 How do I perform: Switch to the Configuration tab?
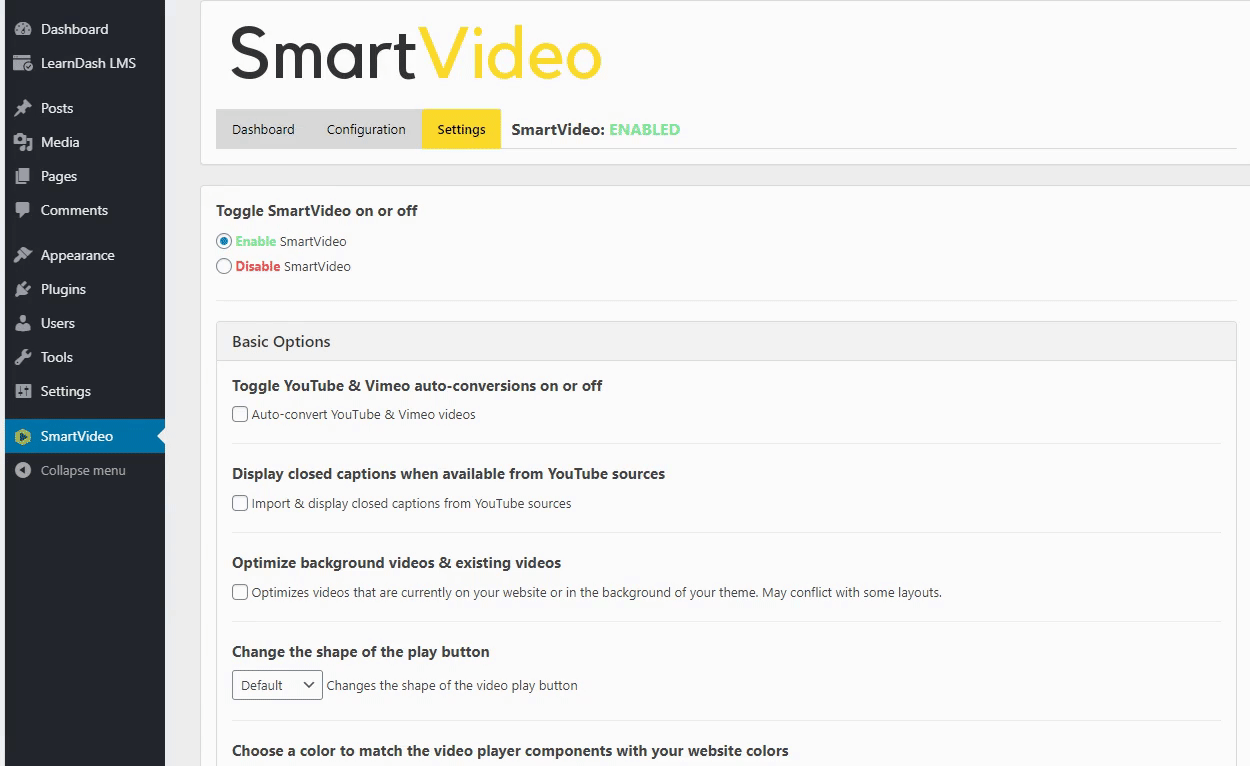[366, 129]
